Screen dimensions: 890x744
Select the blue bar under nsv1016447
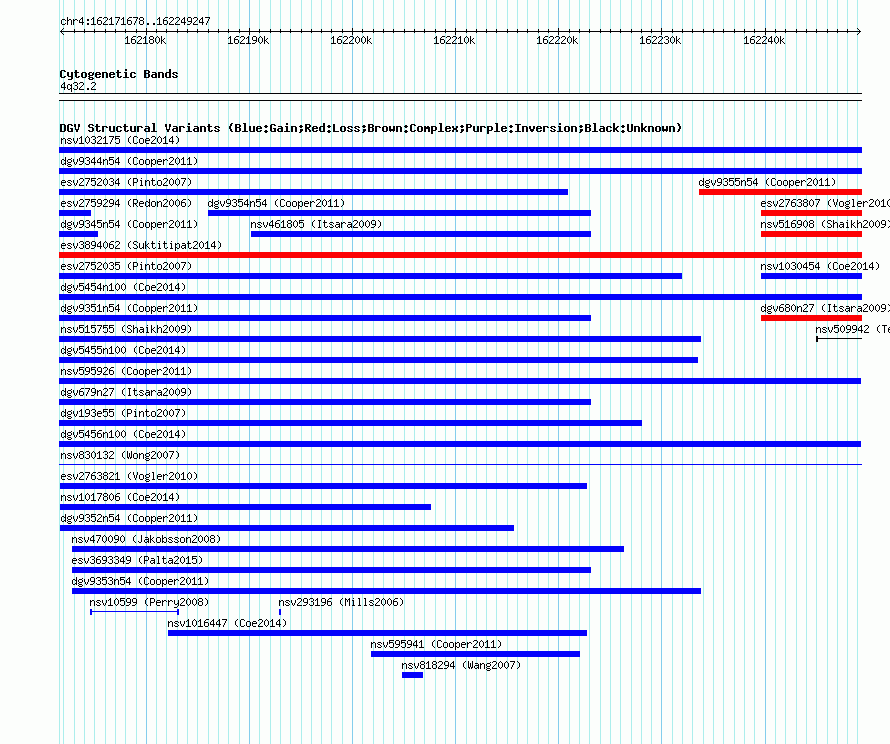[377, 633]
